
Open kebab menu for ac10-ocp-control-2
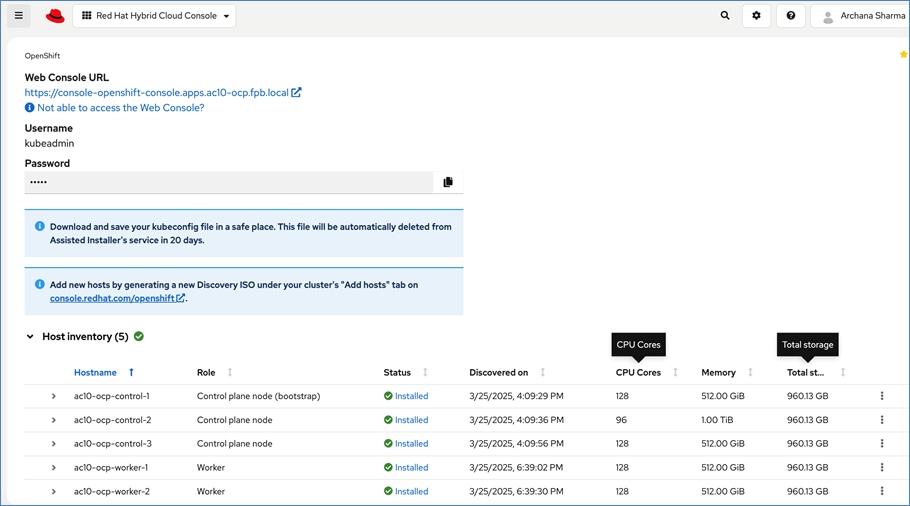882,420
